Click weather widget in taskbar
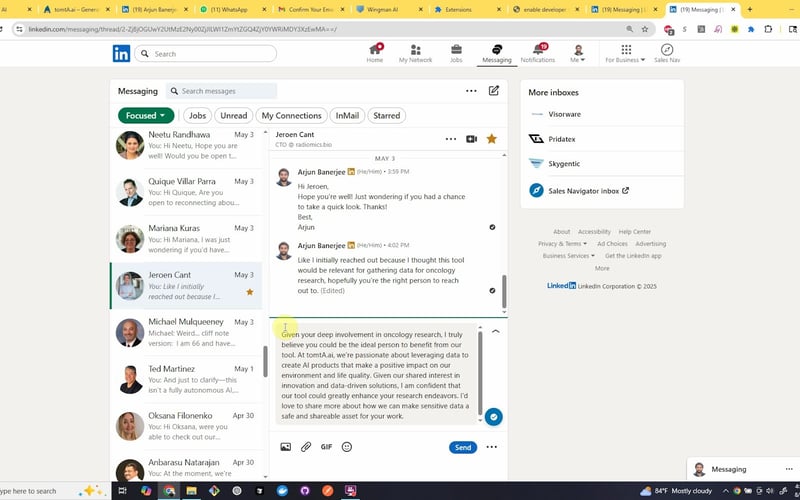Image resolution: width=800 pixels, height=500 pixels. [676, 491]
